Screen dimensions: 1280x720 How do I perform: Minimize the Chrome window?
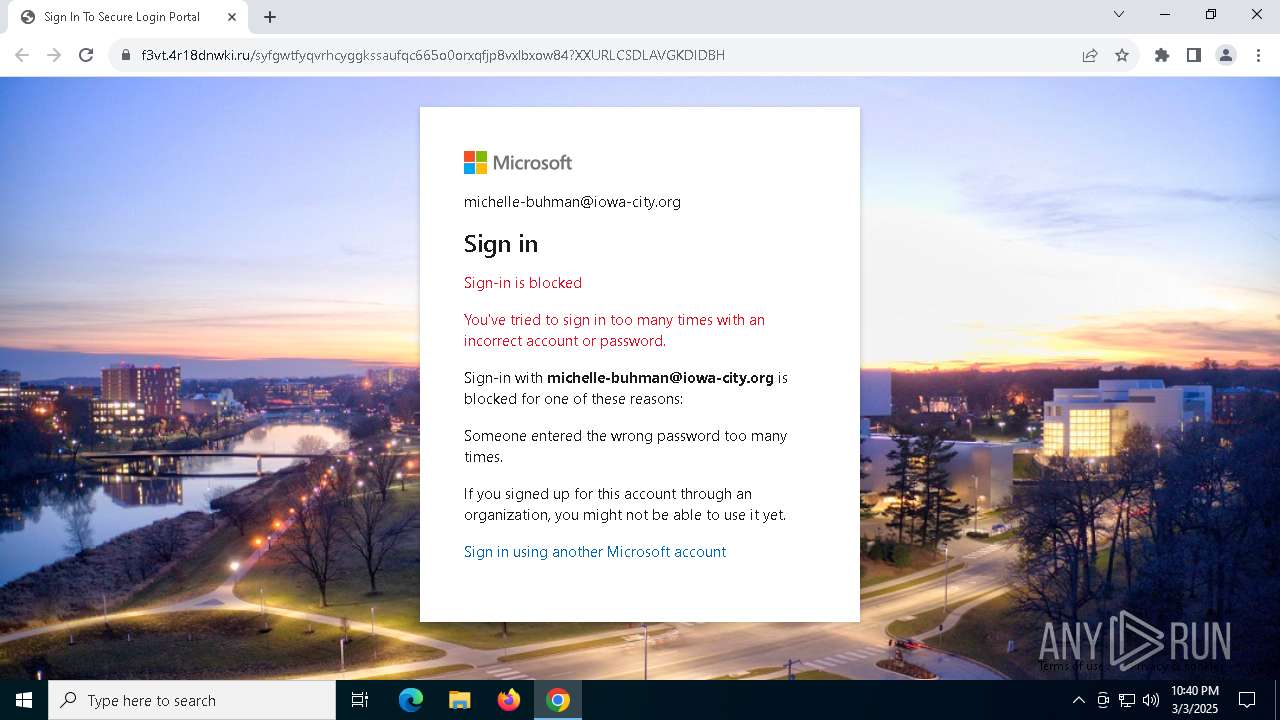point(1165,14)
